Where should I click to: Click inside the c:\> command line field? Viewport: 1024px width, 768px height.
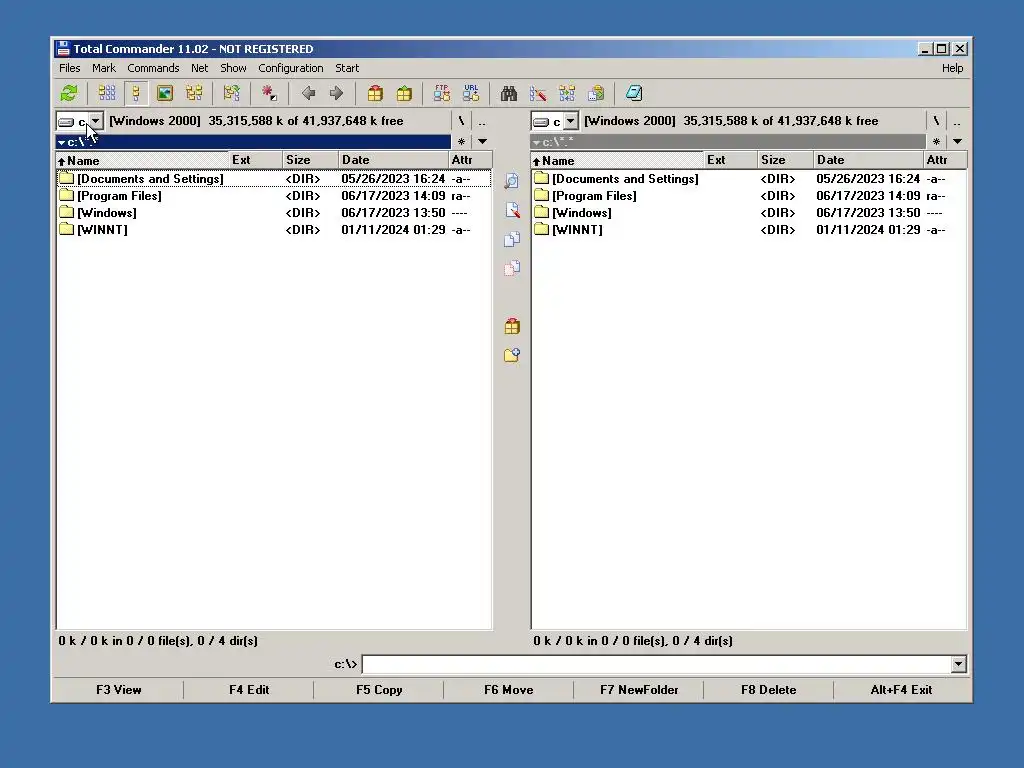(x=656, y=664)
